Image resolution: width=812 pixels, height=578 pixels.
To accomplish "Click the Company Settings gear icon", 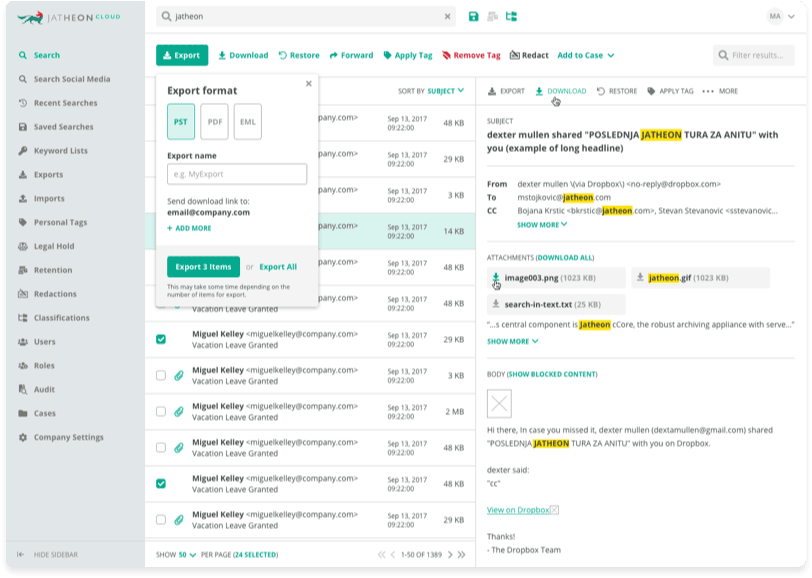I will [x=23, y=437].
